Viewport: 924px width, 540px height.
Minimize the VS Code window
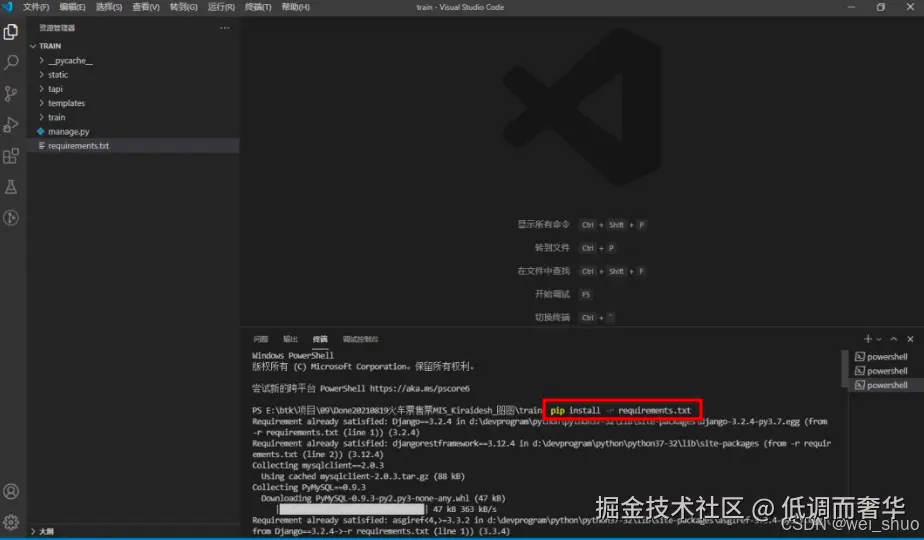pos(851,7)
